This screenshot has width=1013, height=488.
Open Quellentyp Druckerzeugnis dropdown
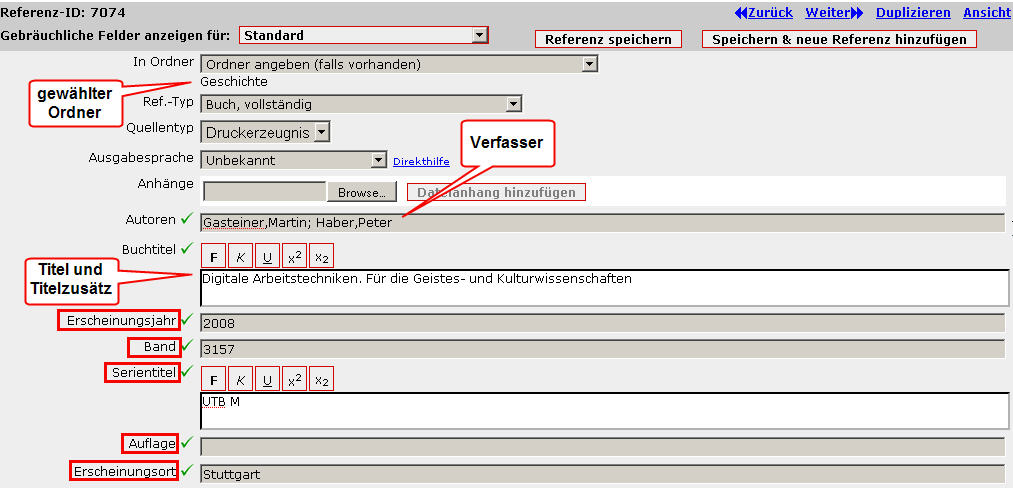[x=320, y=131]
